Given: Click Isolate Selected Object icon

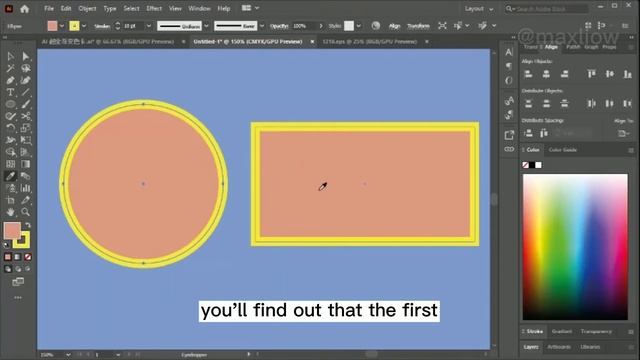Looking at the screenshot, I should (x=442, y=26).
